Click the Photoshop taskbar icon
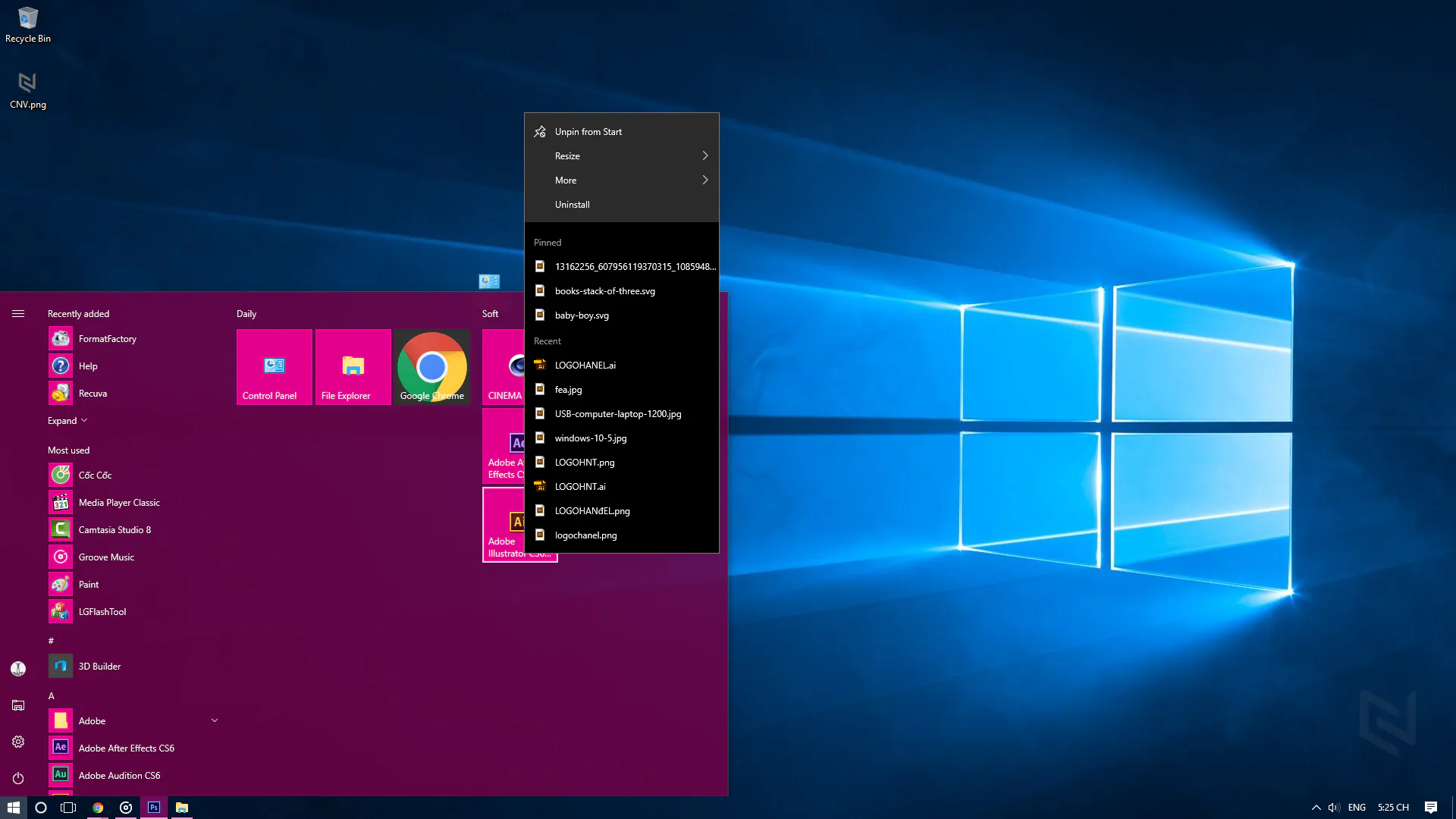This screenshot has height=819, width=1456. coord(154,808)
